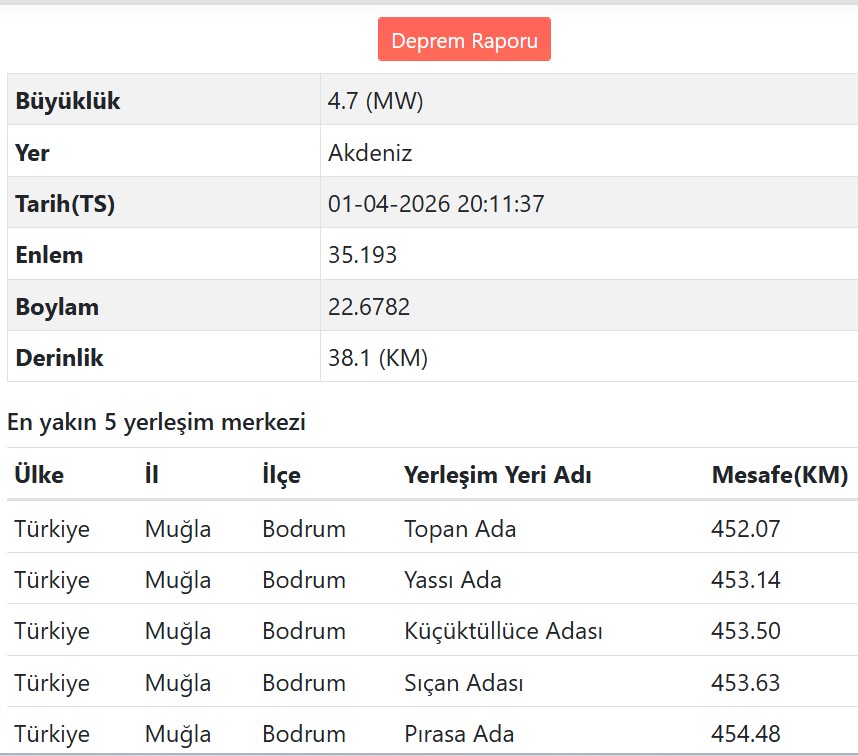Select the date 01-04-2026 20:11:37
Viewport: 858px width, 756px height.
point(436,204)
